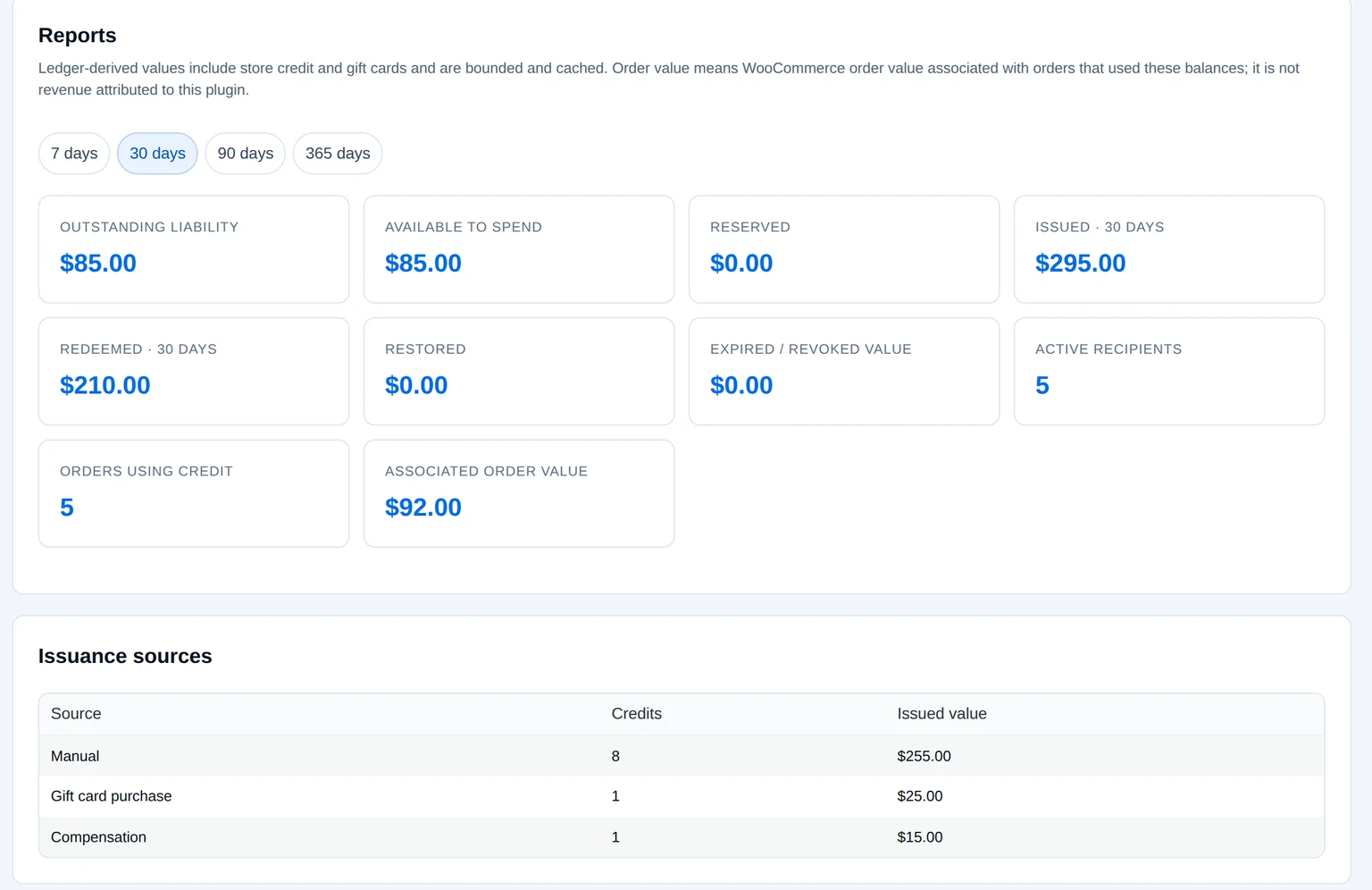The height and width of the screenshot is (890, 1372).
Task: Click the Issued 30 days $295.00 value
Action: click(x=1081, y=264)
